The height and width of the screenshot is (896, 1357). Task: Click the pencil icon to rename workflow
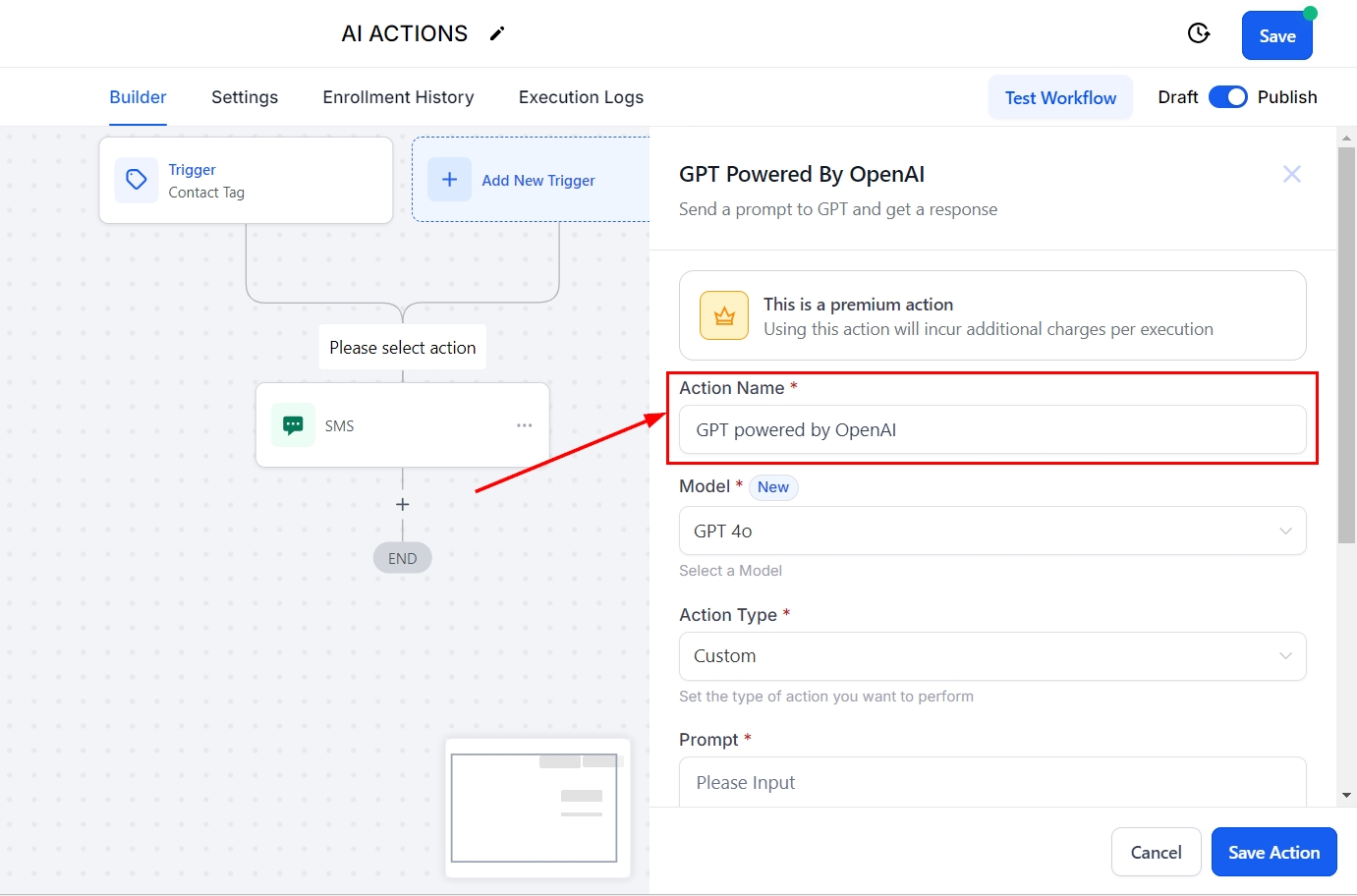coord(497,33)
